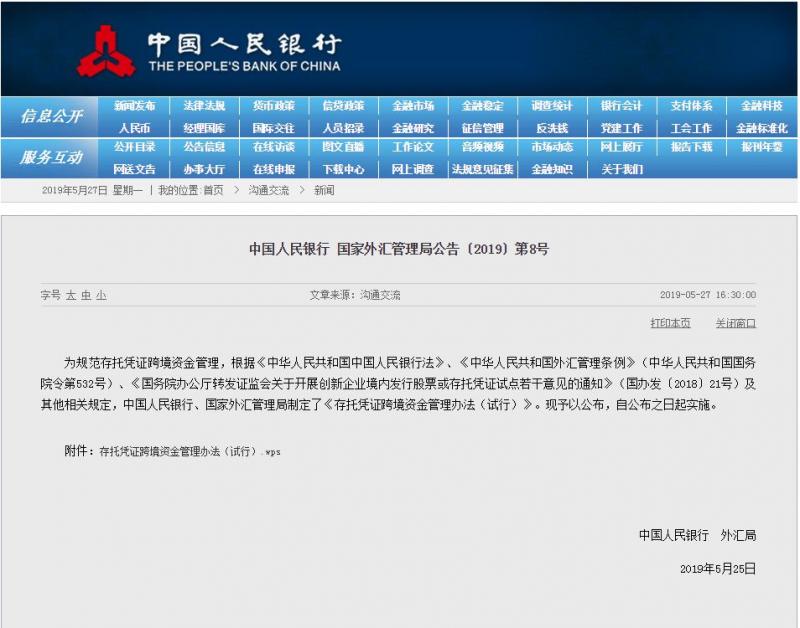800x628 pixels.
Task: Open the 音频视频 section
Action: (483, 147)
